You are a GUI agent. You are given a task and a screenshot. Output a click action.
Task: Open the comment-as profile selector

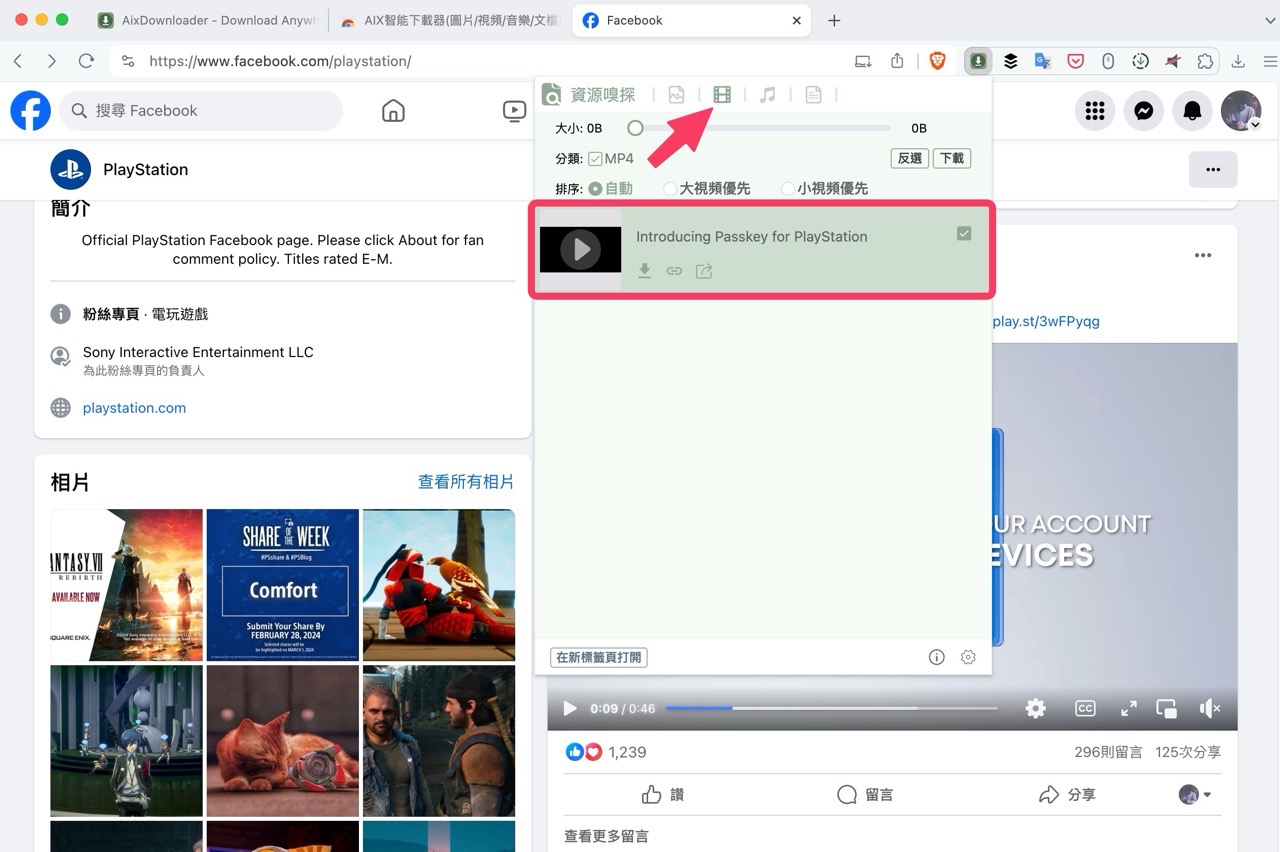1195,795
